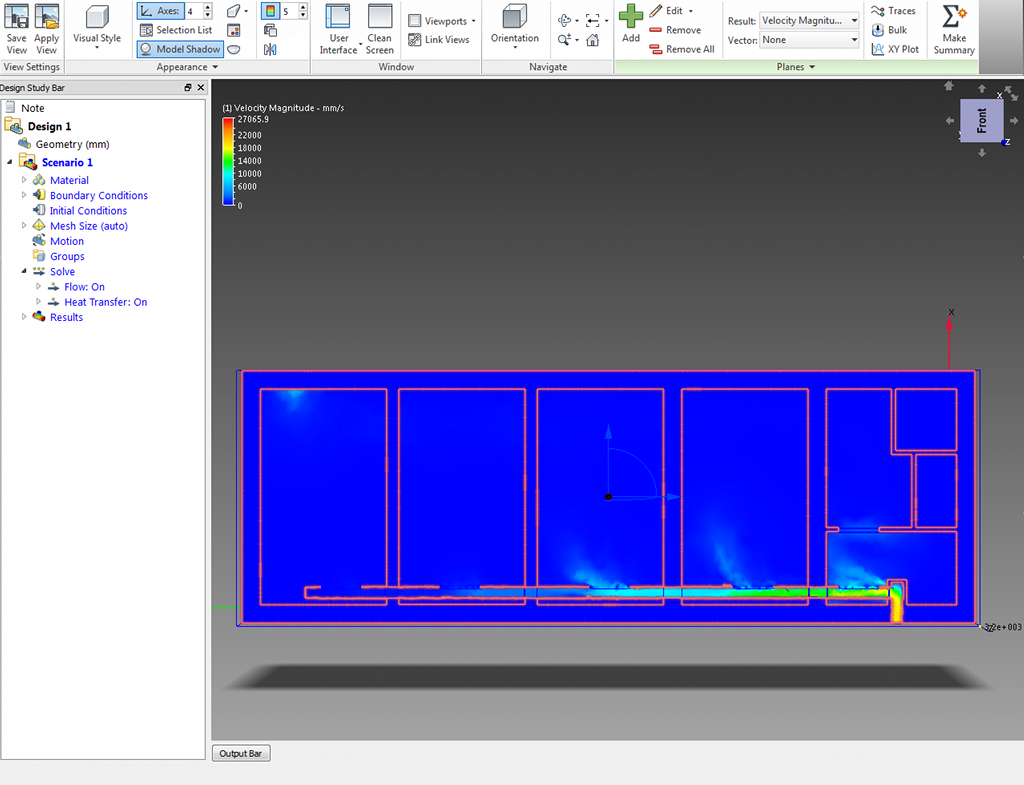Expand the Flow: On node
1024x785 pixels.
coord(39,286)
